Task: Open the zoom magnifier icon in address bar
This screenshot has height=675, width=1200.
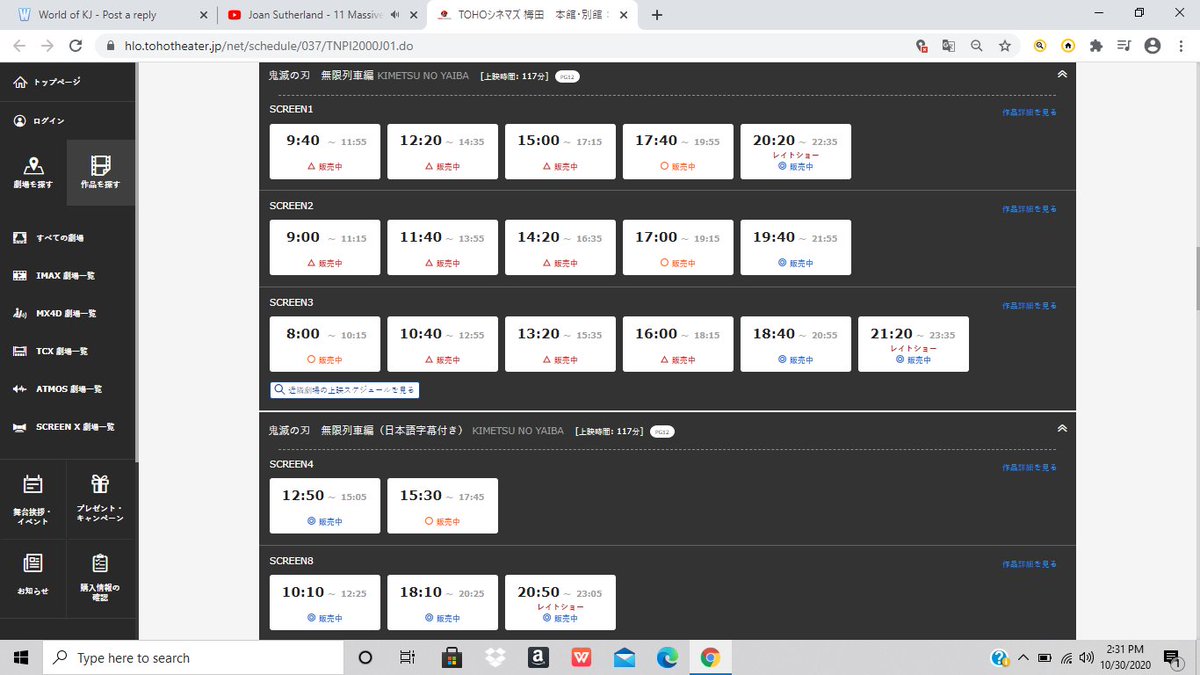Action: point(977,46)
